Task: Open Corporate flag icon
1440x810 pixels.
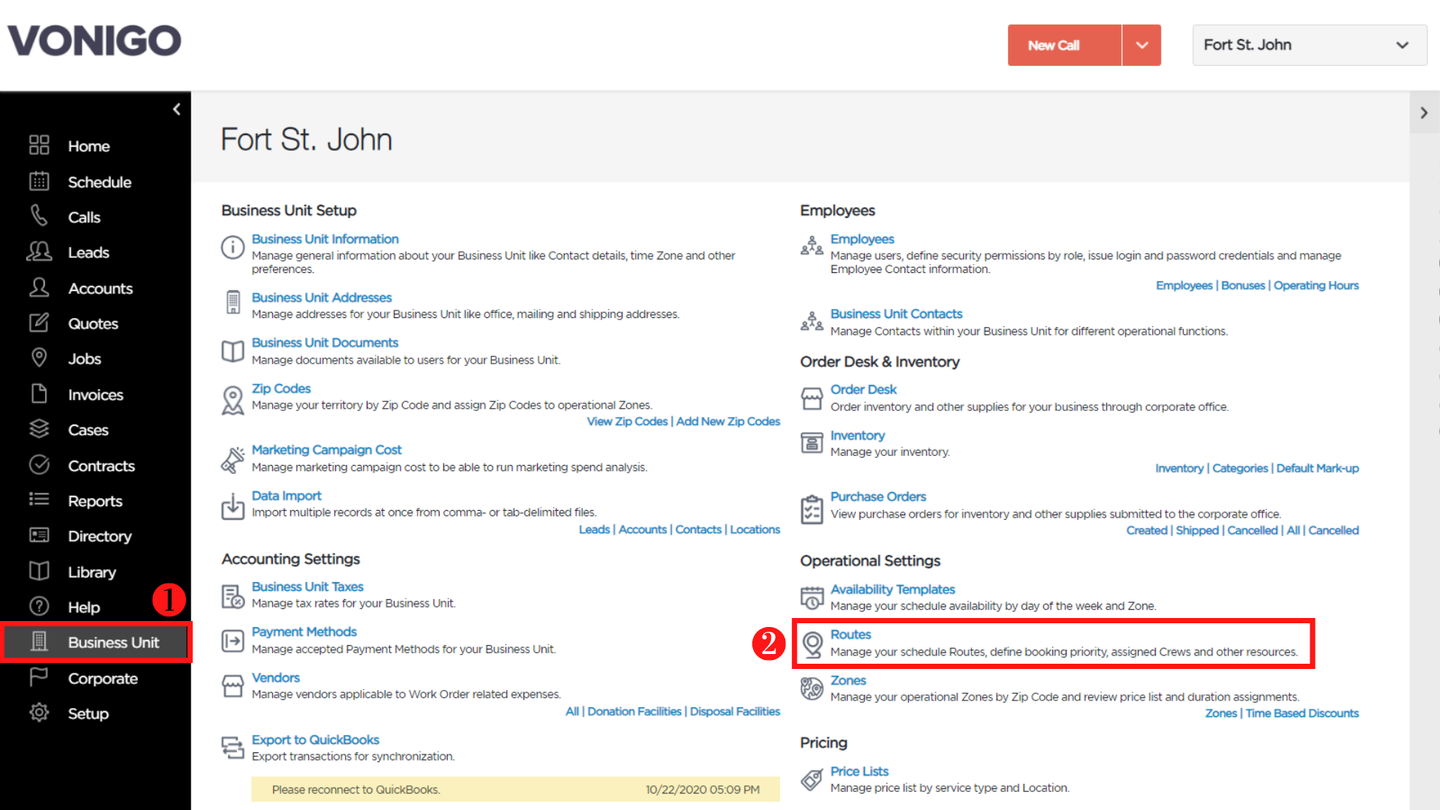Action: [39, 677]
